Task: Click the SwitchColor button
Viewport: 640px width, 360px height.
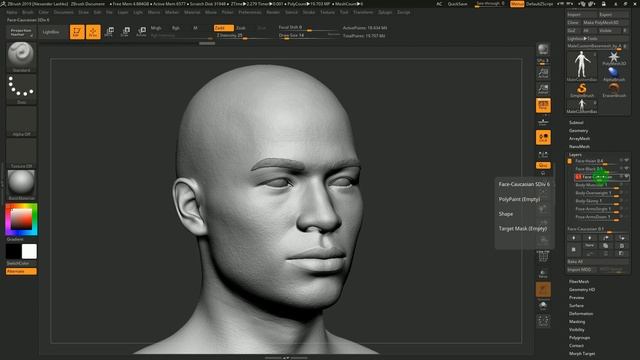Action: point(18,263)
